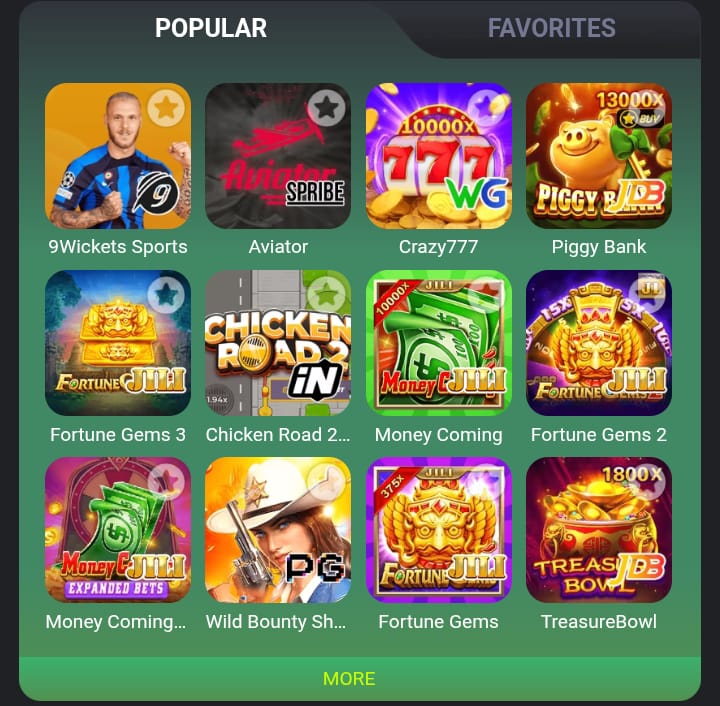
Task: Open the TreasureBowl game tile
Action: click(x=599, y=530)
